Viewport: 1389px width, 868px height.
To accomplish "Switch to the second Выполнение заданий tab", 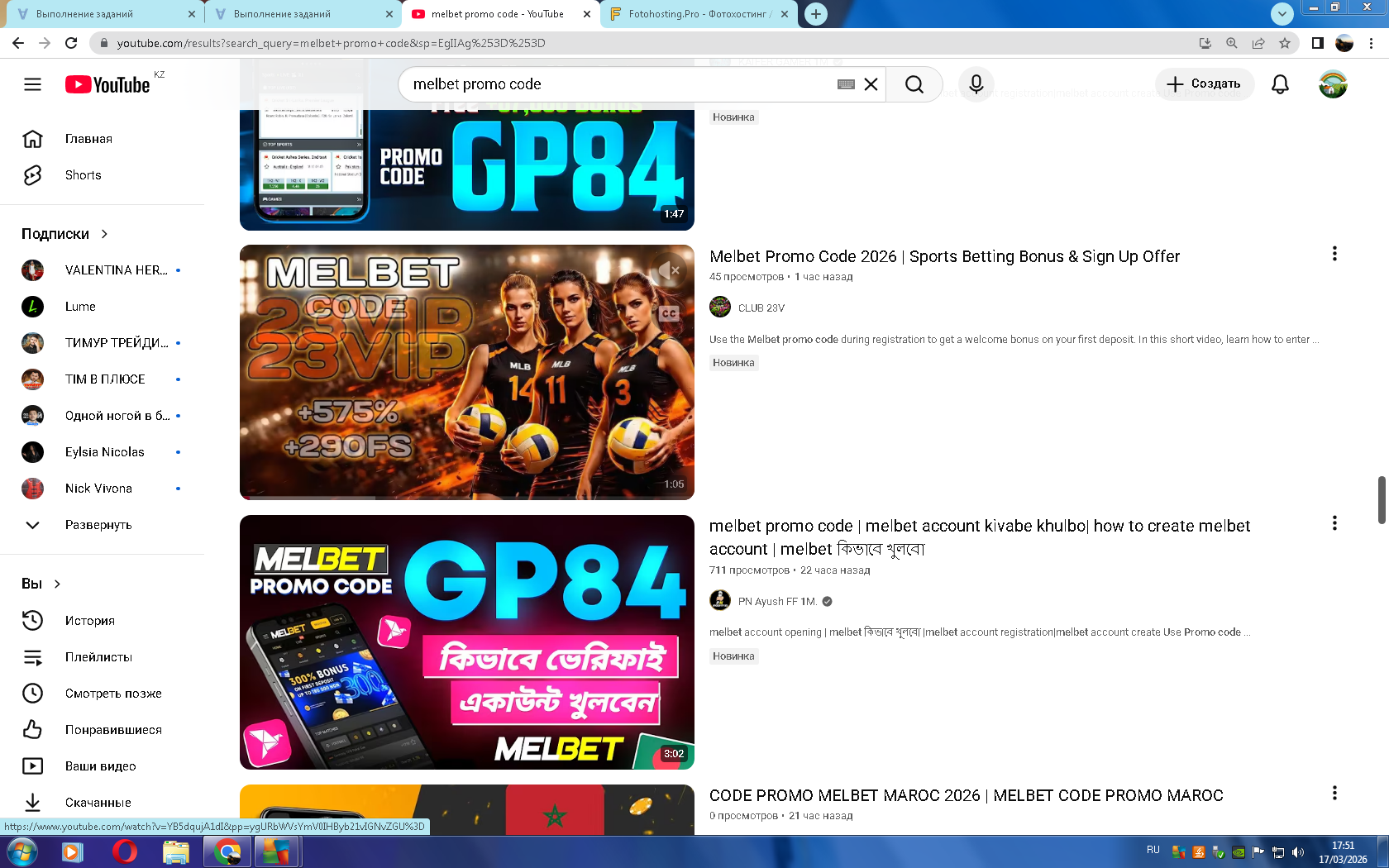I will pyautogui.click(x=303, y=14).
